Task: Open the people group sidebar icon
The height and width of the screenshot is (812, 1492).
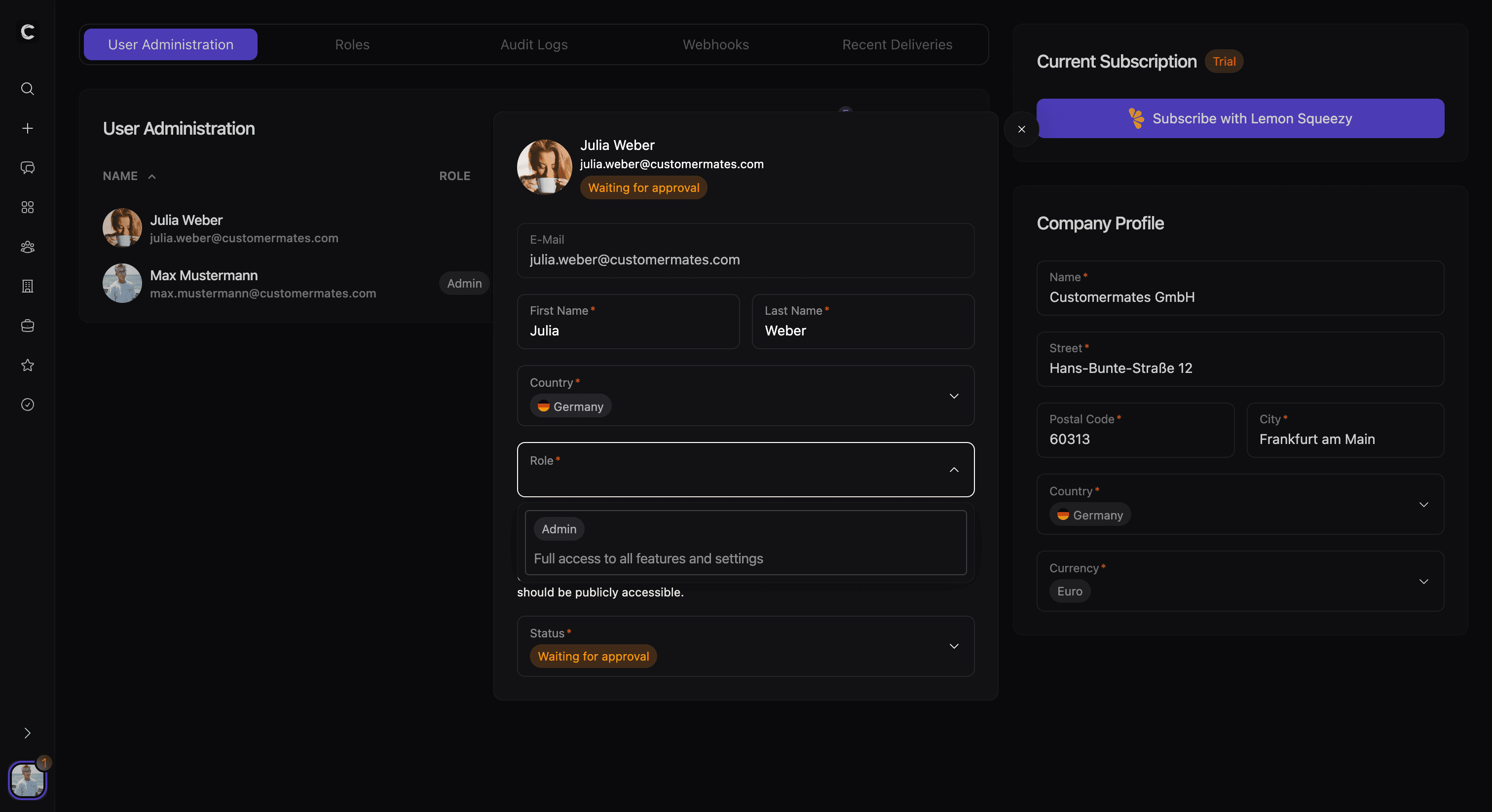Action: pyautogui.click(x=27, y=247)
